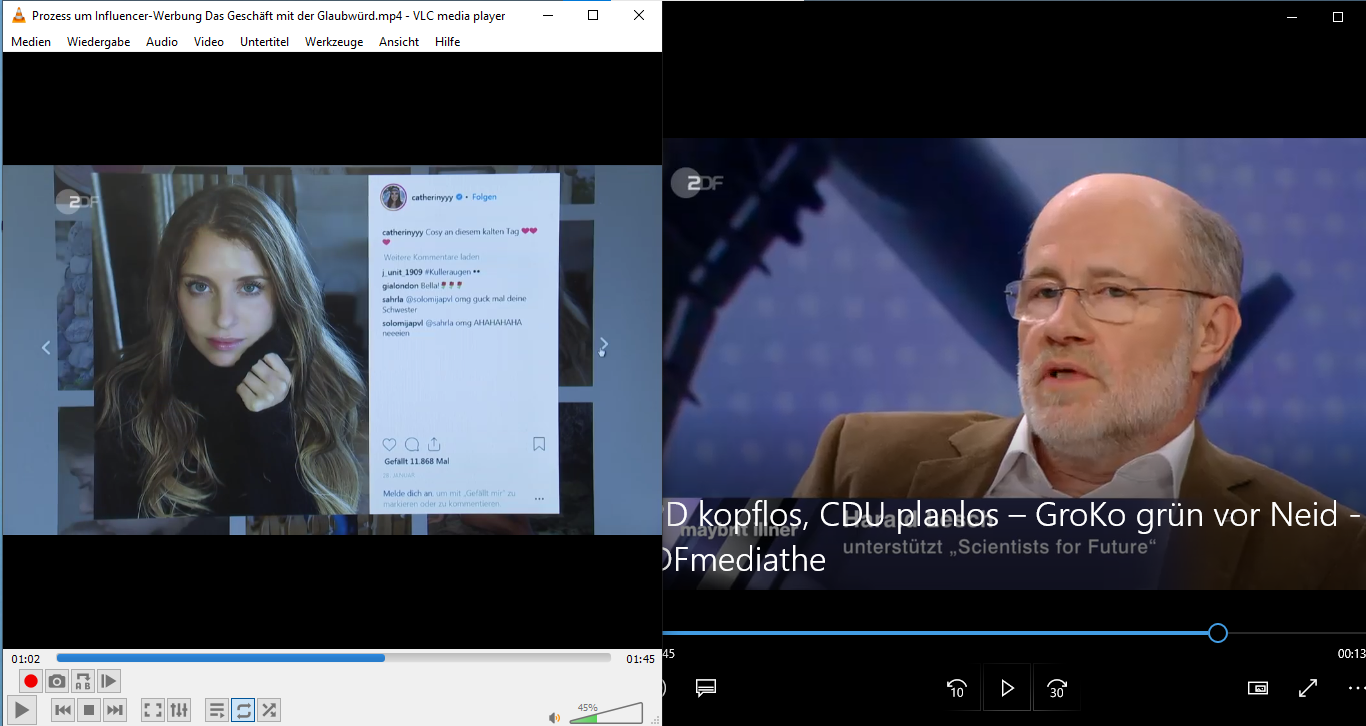Stop playback in VLC

pyautogui.click(x=89, y=710)
